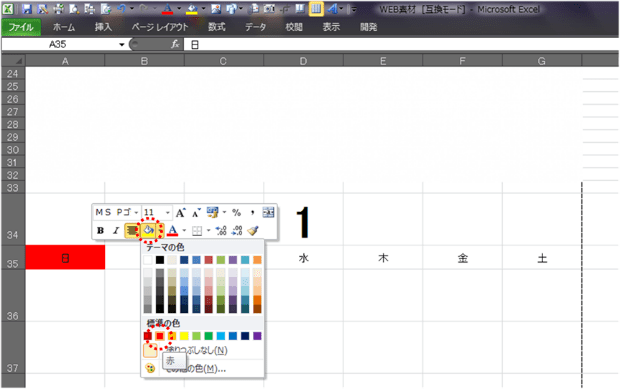
Task: Click the save icon in quick access toolbar
Action: pos(26,9)
